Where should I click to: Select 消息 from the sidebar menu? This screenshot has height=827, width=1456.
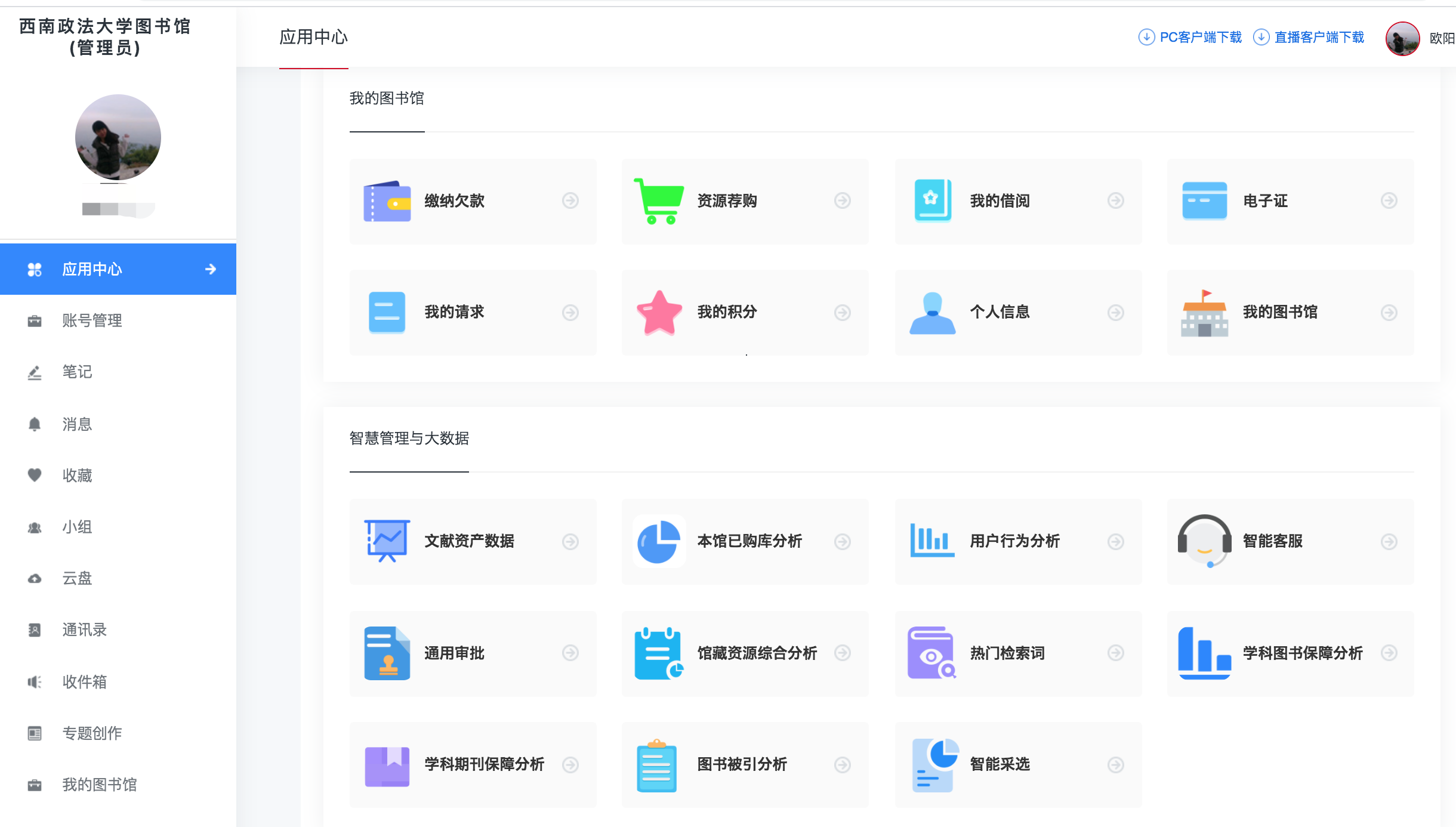coord(77,424)
